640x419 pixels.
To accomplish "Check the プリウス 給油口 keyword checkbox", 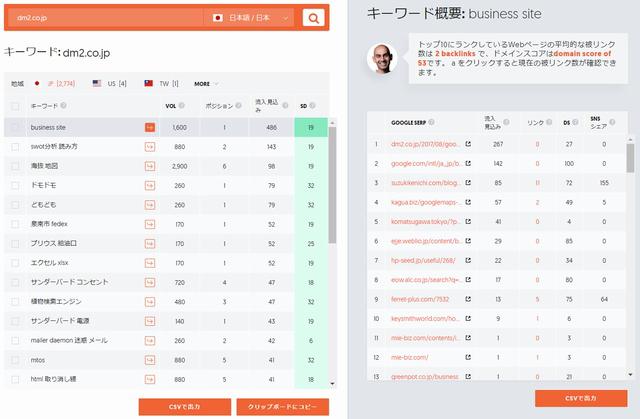I will pyautogui.click(x=15, y=244).
